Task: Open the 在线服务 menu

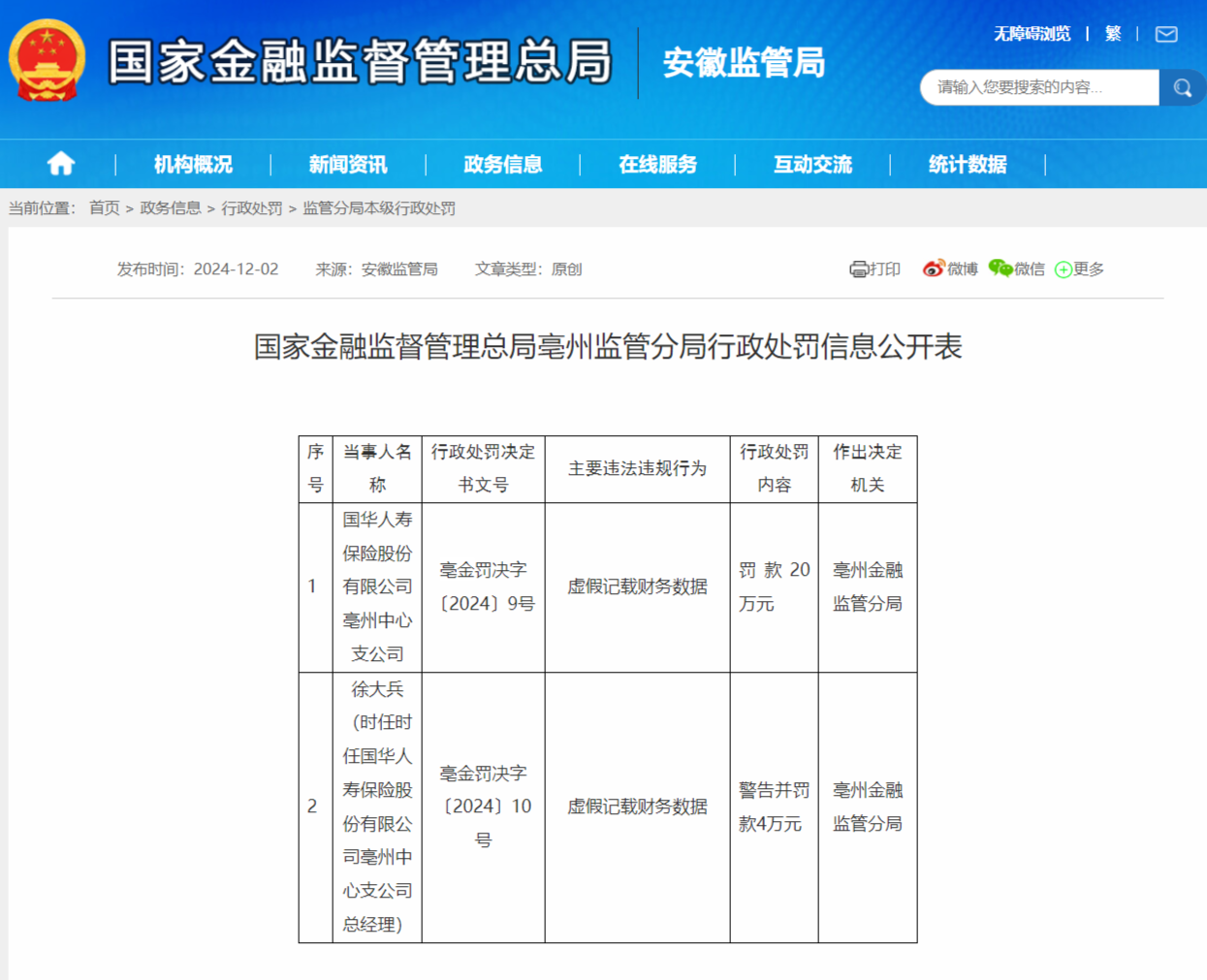Action: click(x=660, y=164)
